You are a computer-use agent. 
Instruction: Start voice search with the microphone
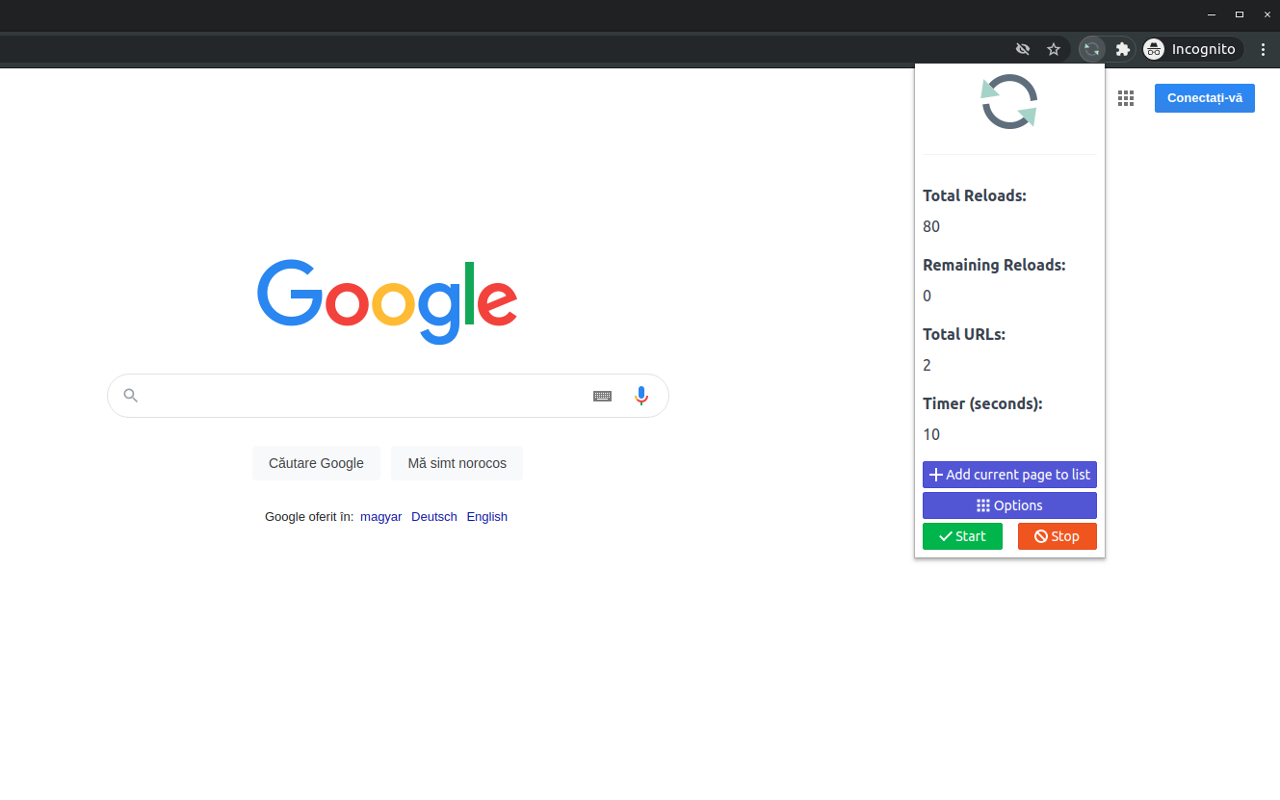(641, 396)
